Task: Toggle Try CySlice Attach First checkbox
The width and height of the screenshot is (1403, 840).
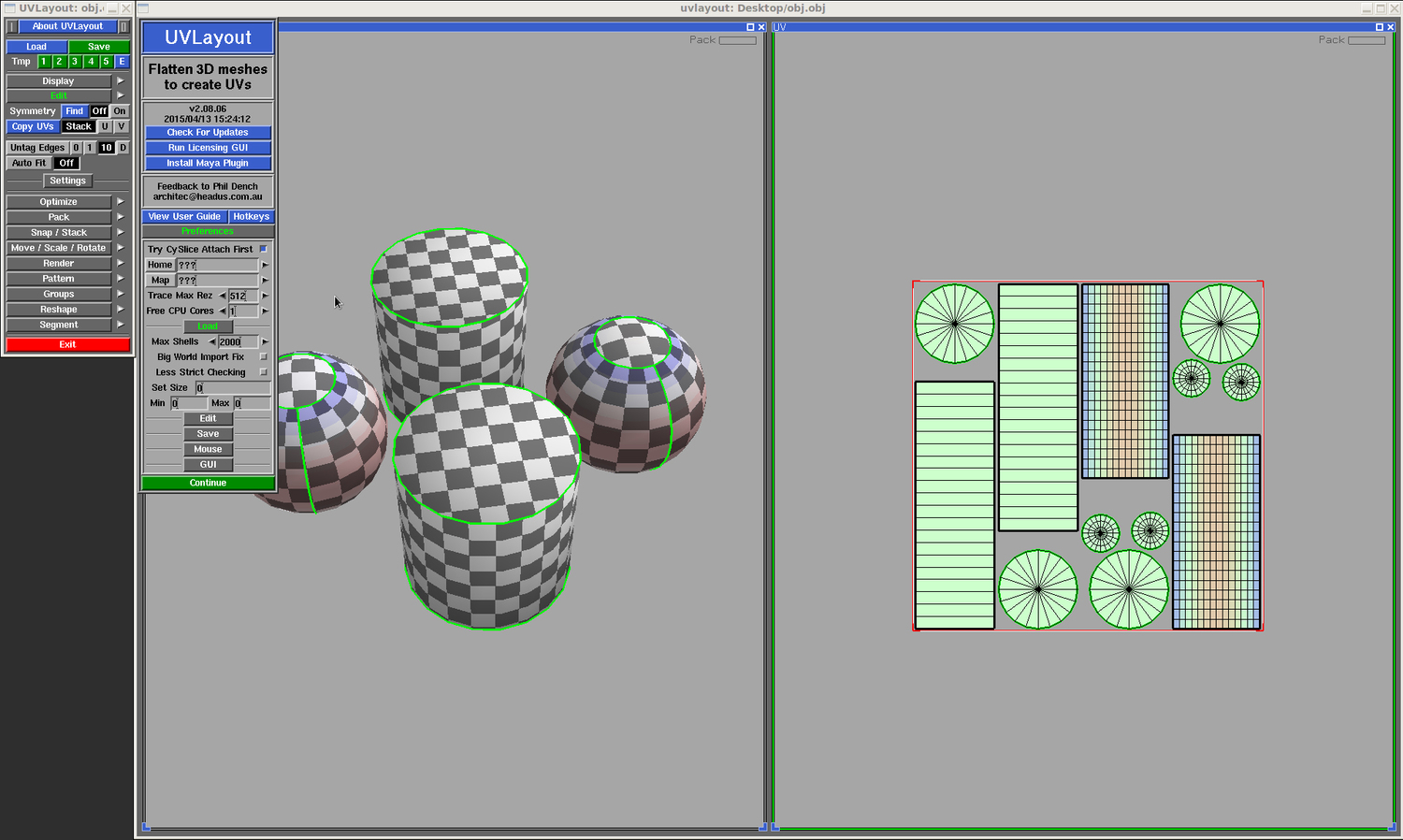Action: point(264,249)
